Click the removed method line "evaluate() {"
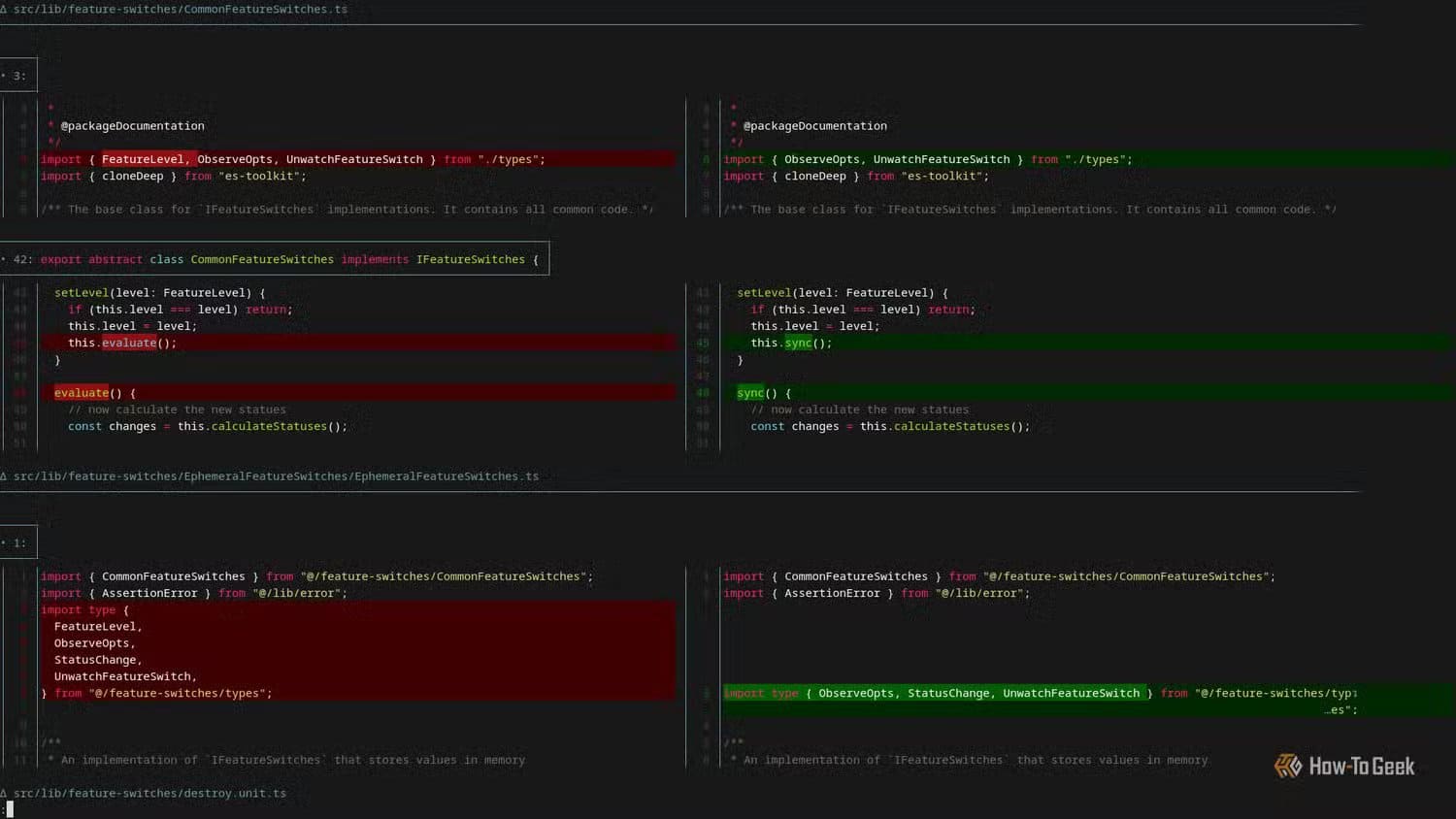1456x819 pixels. (357, 393)
